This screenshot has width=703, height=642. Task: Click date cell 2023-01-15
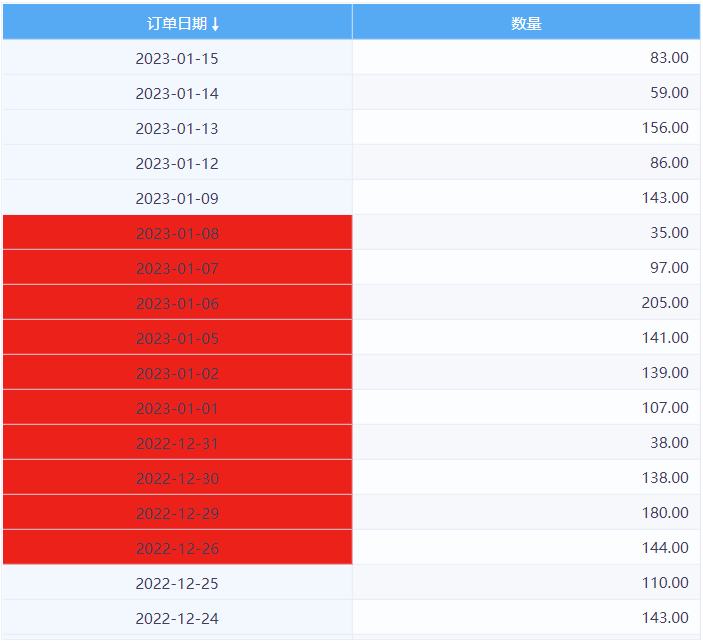pos(177,58)
